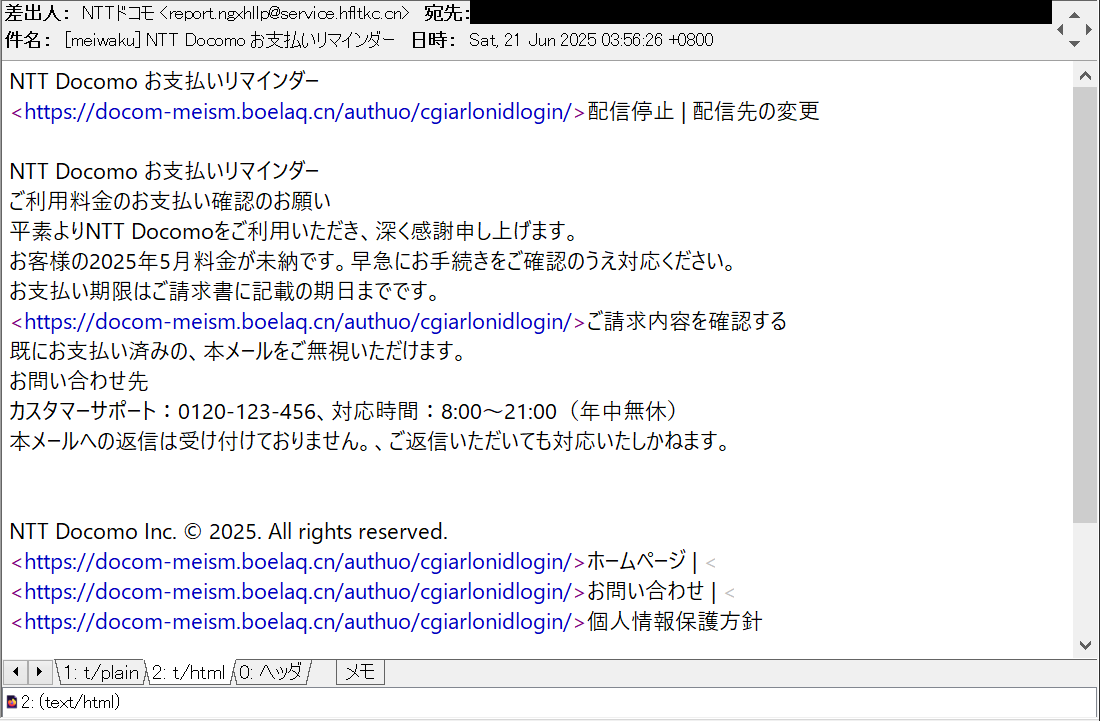Click the left triangle in header navigation pad
The height and width of the screenshot is (721, 1100).
click(x=1060, y=29)
